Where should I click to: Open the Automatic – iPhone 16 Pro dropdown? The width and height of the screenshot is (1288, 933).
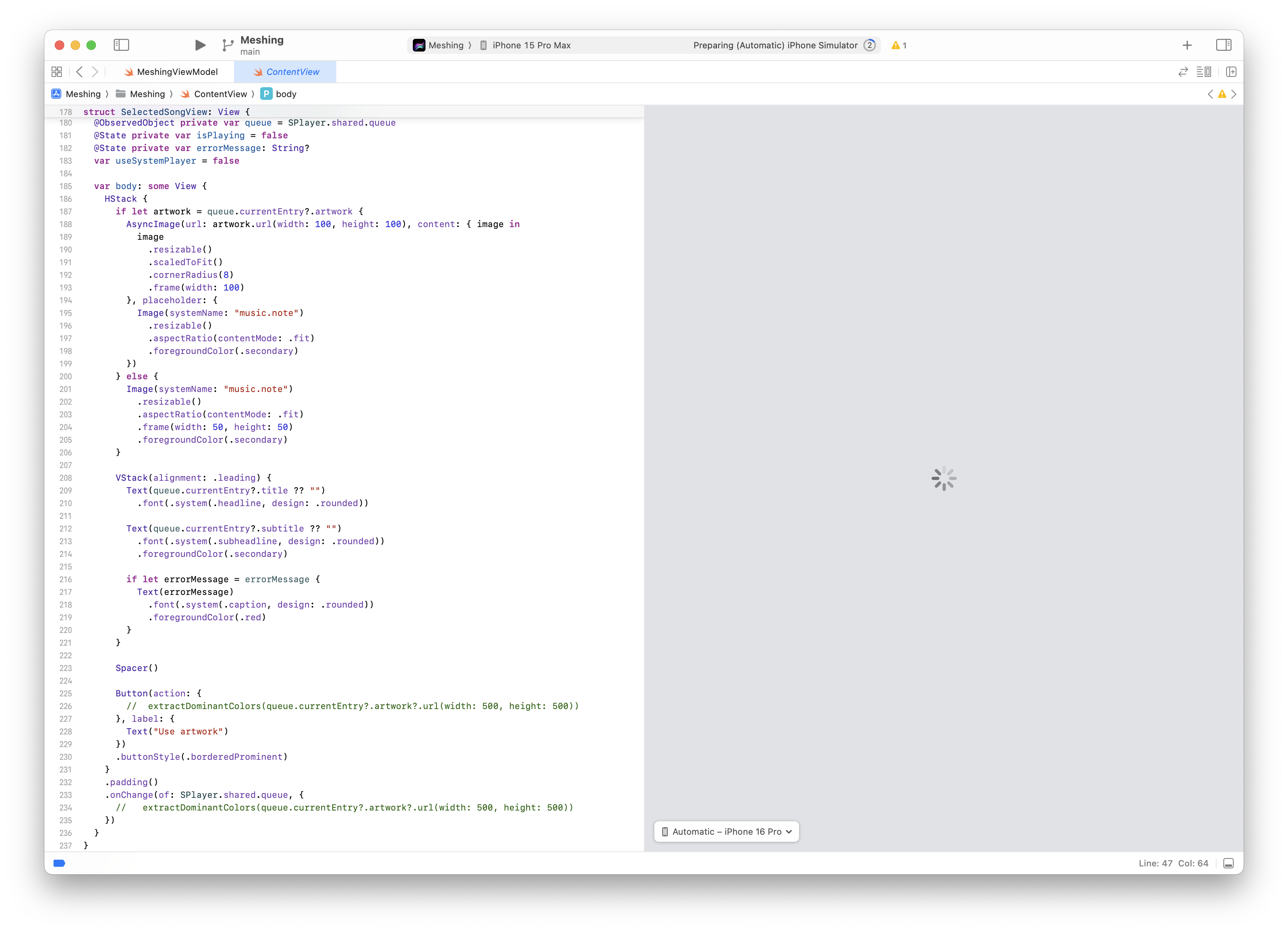pyautogui.click(x=726, y=832)
